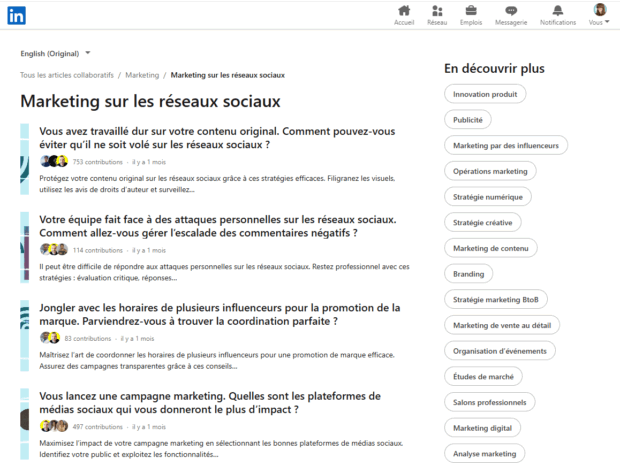The image size is (620, 466).
Task: Open the Stratégie marketing BtoB chip
Action: click(x=496, y=300)
